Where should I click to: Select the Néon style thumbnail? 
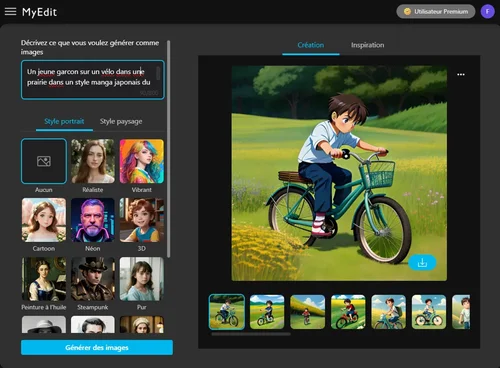coord(93,220)
